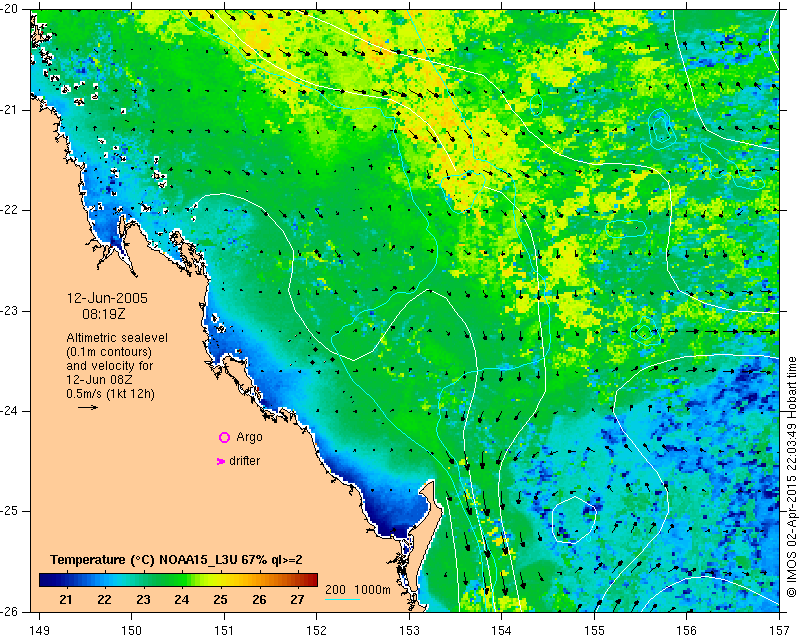Click colorbar tick label '21'
The image size is (800, 640).
tap(65, 600)
